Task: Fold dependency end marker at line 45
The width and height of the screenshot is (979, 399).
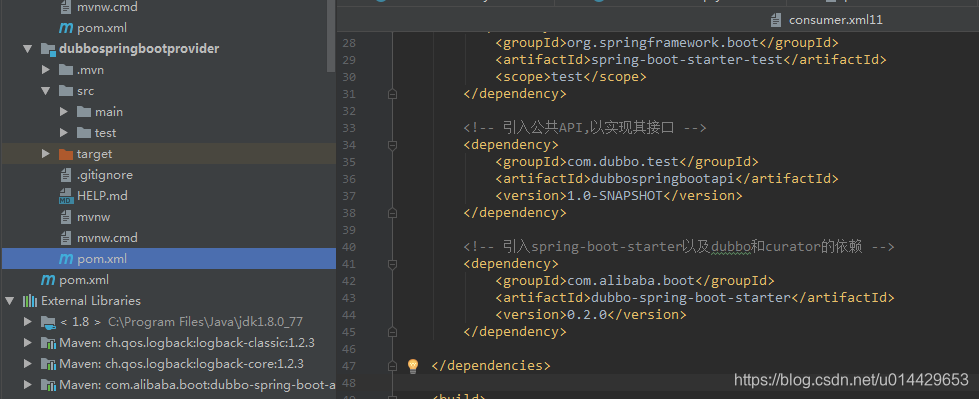Action: click(392, 332)
